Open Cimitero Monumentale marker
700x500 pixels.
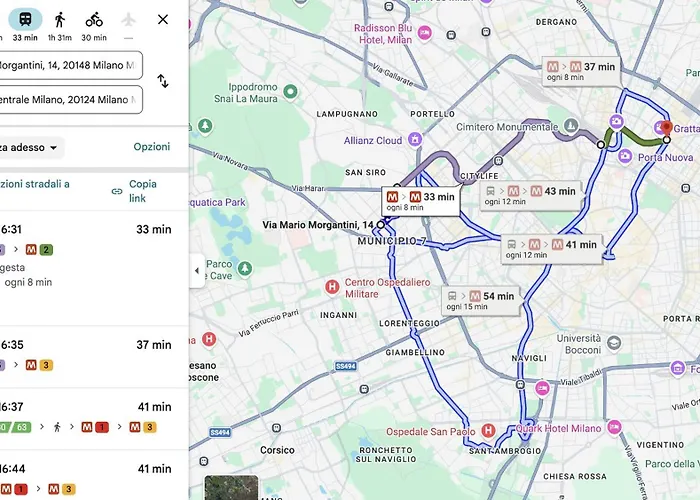tap(571, 126)
